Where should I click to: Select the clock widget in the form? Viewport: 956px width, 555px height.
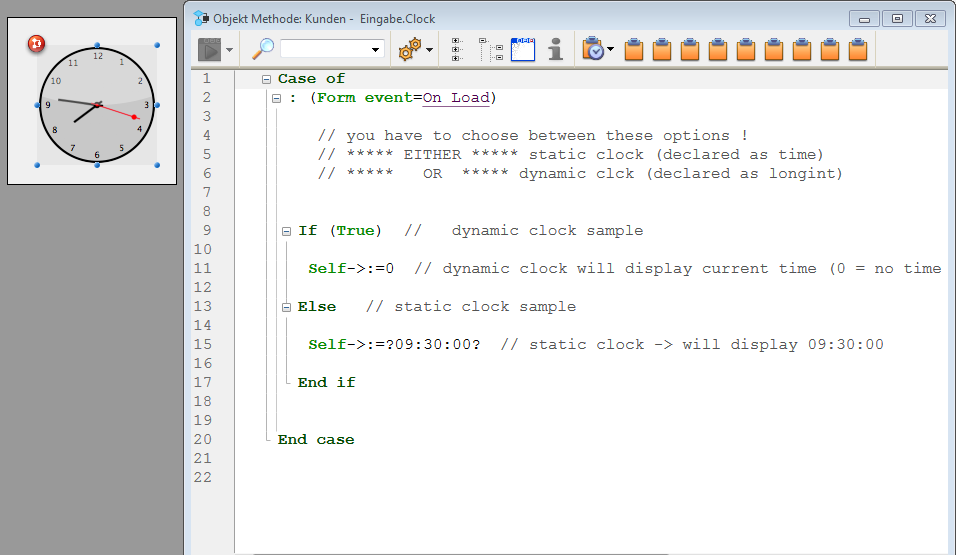point(97,105)
